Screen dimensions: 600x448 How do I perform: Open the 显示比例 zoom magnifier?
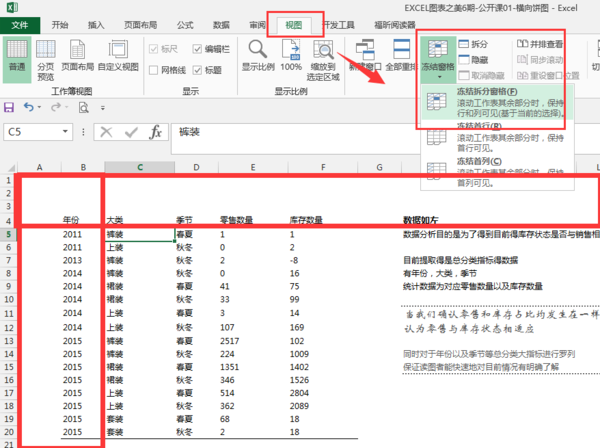point(258,55)
